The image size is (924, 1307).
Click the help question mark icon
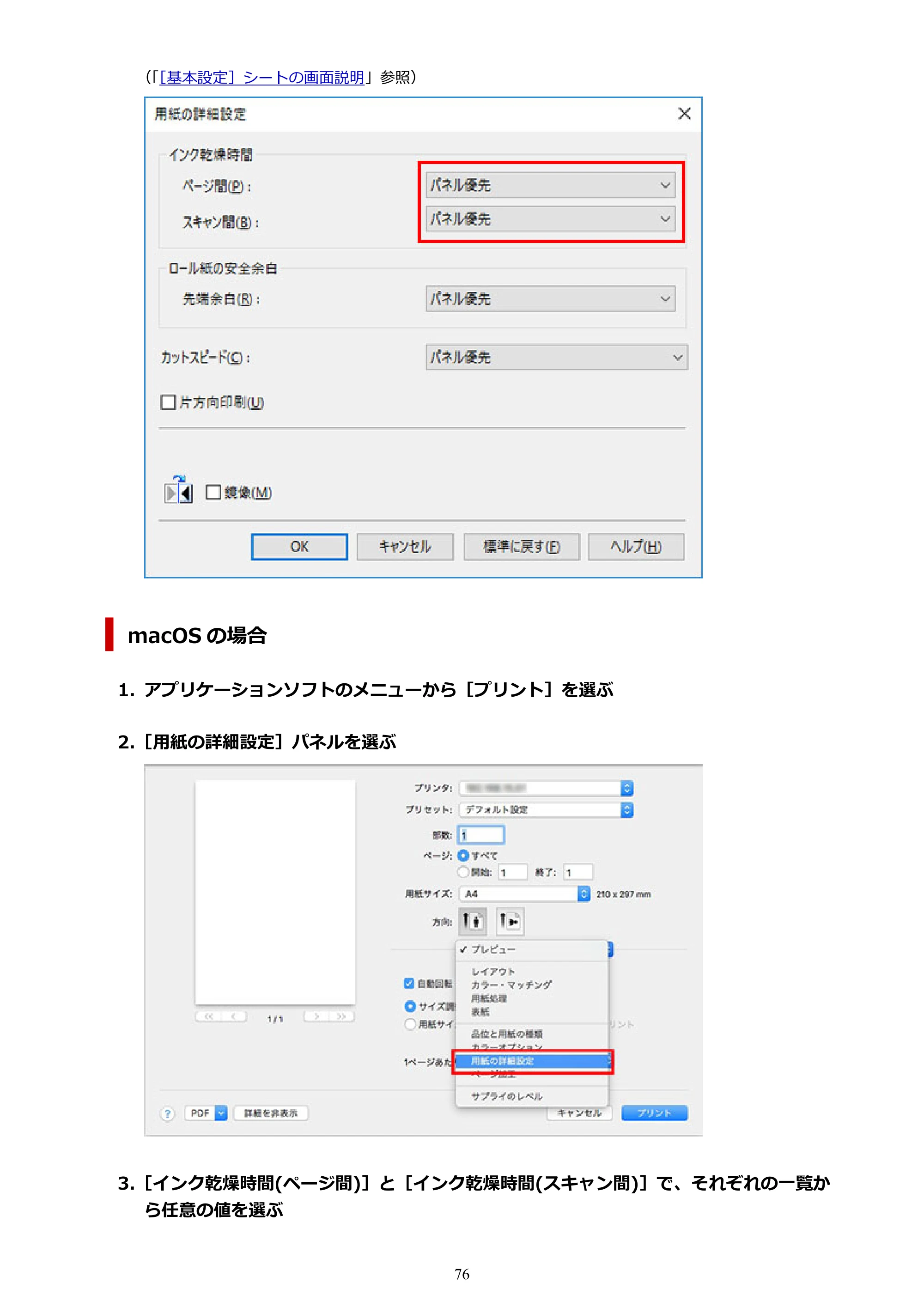167,1113
